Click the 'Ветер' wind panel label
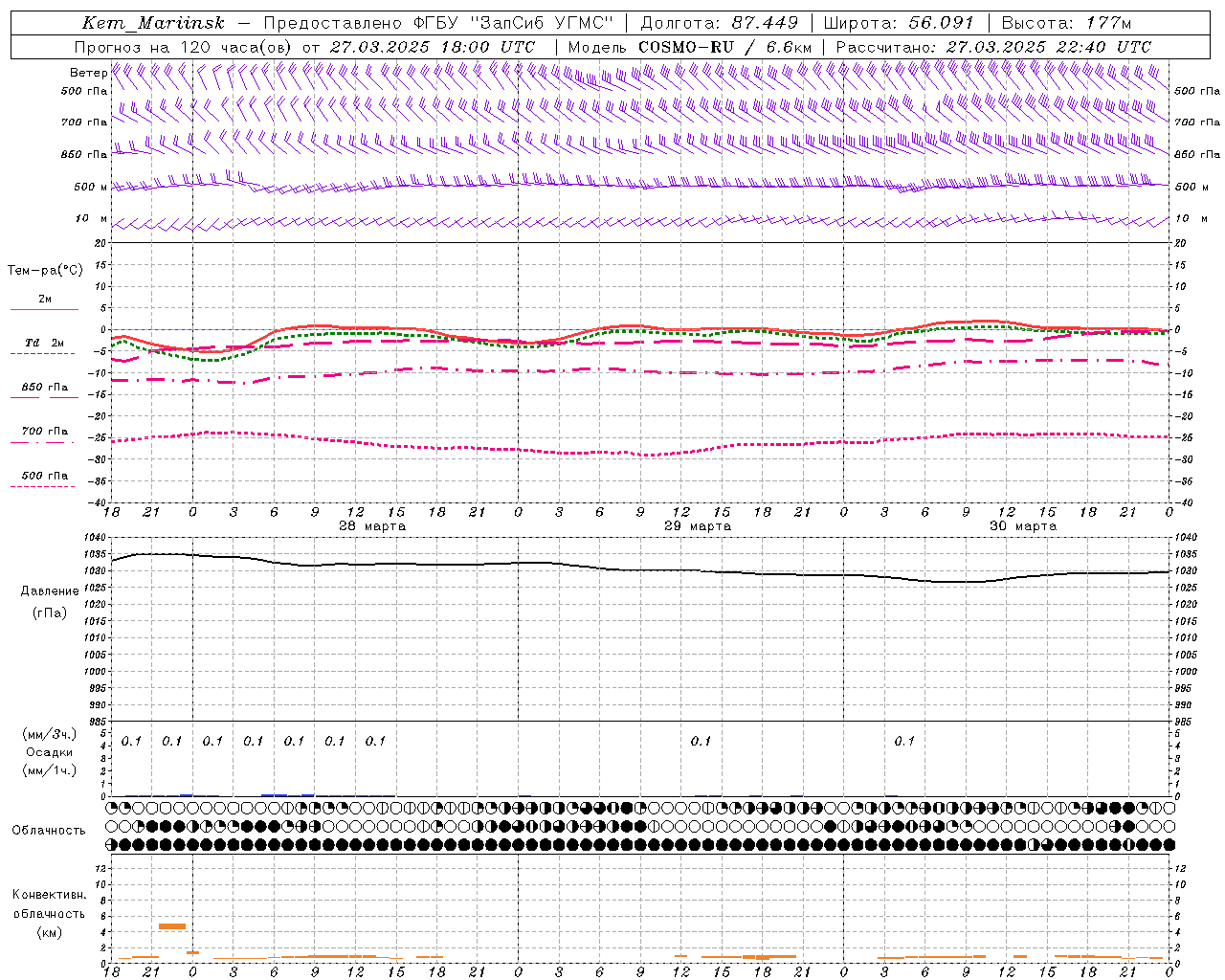Image resolution: width=1225 pixels, height=980 pixels. point(88,73)
